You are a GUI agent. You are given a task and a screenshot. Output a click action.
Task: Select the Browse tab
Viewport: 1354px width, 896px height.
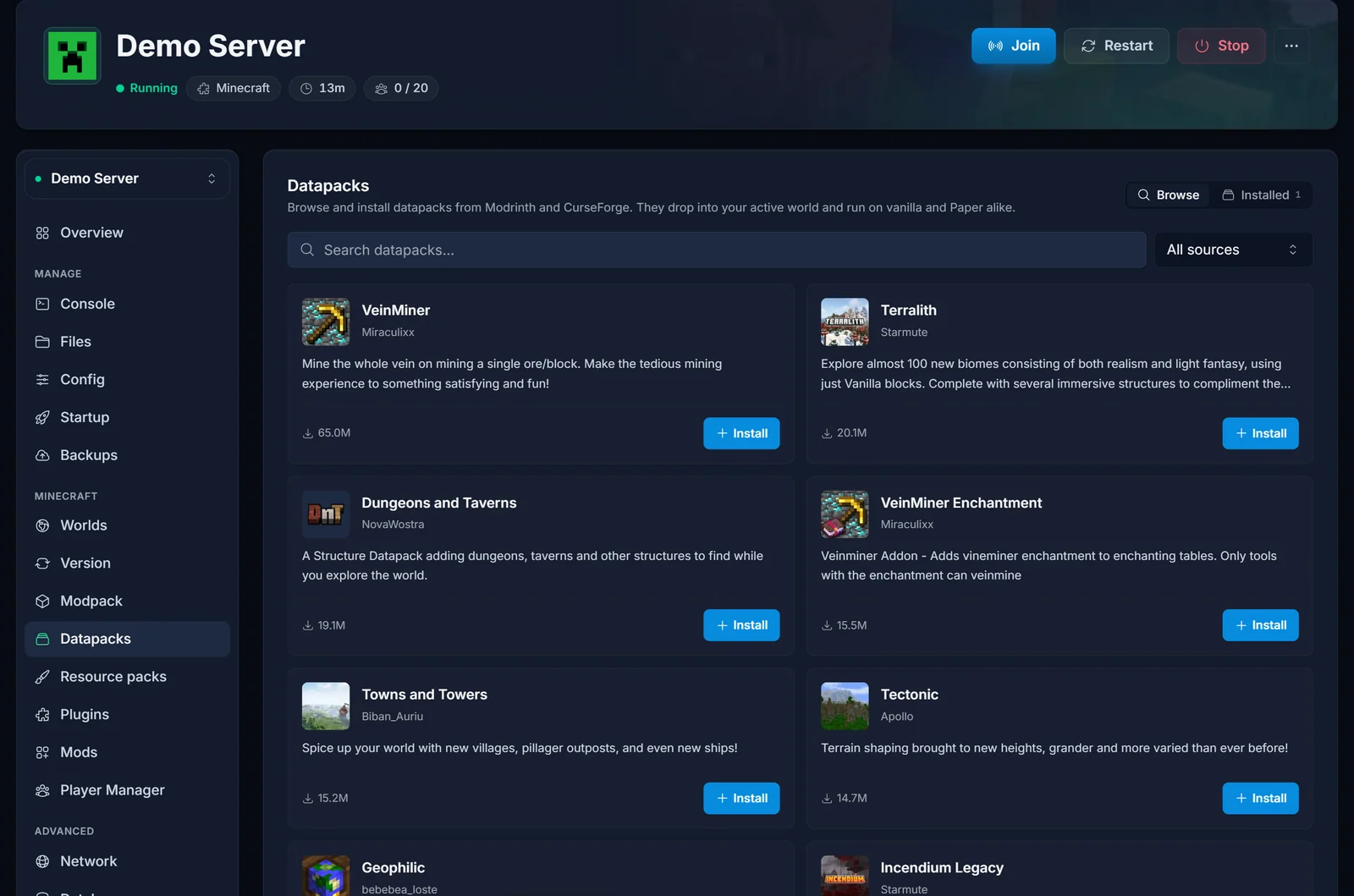[x=1169, y=195]
